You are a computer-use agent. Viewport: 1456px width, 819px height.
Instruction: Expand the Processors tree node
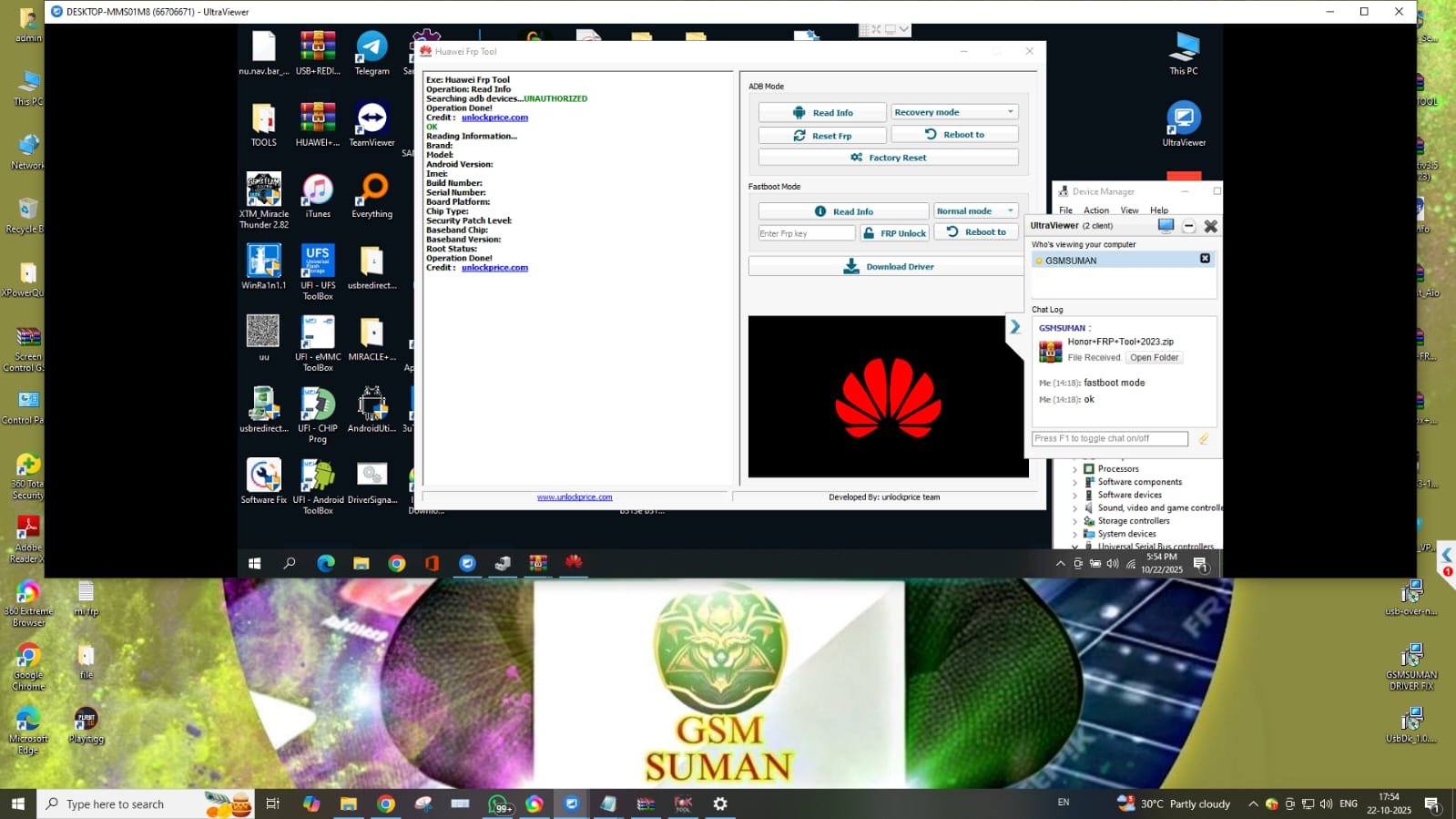pyautogui.click(x=1074, y=469)
